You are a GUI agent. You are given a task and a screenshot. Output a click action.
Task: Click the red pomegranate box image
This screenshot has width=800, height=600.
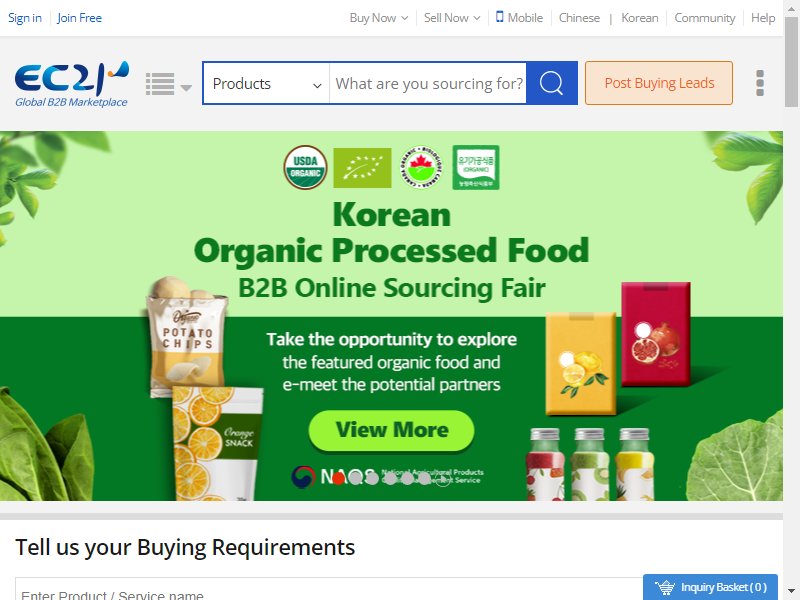click(x=656, y=334)
